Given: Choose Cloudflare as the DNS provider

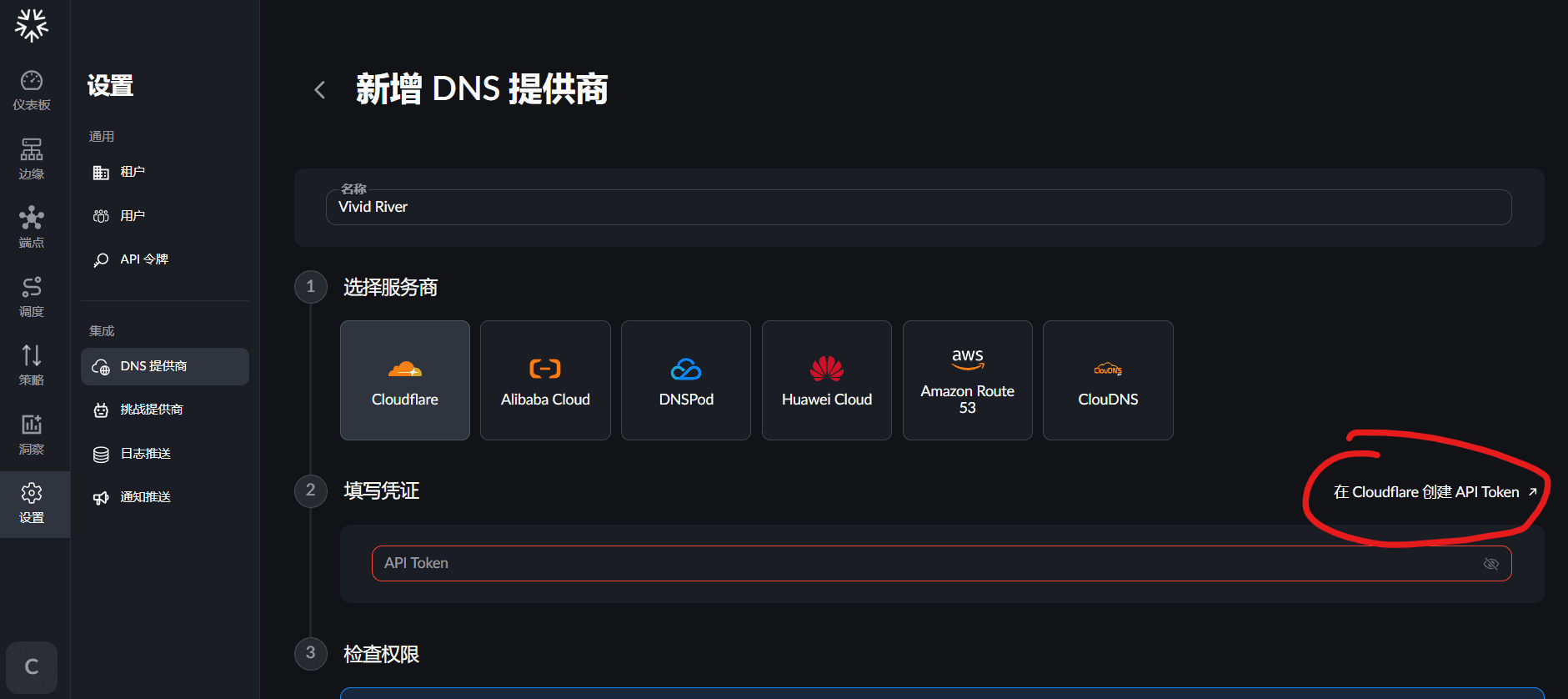Looking at the screenshot, I should [405, 380].
